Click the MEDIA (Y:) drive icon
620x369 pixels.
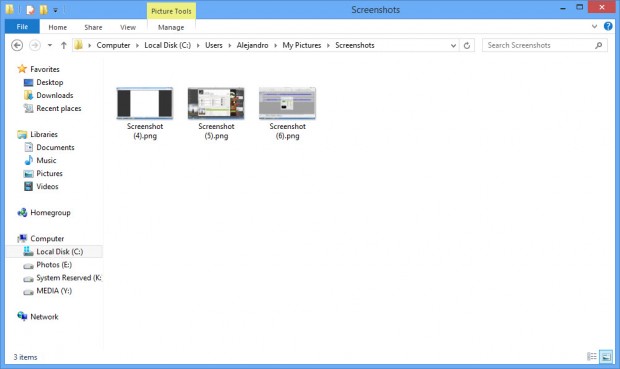click(28, 292)
